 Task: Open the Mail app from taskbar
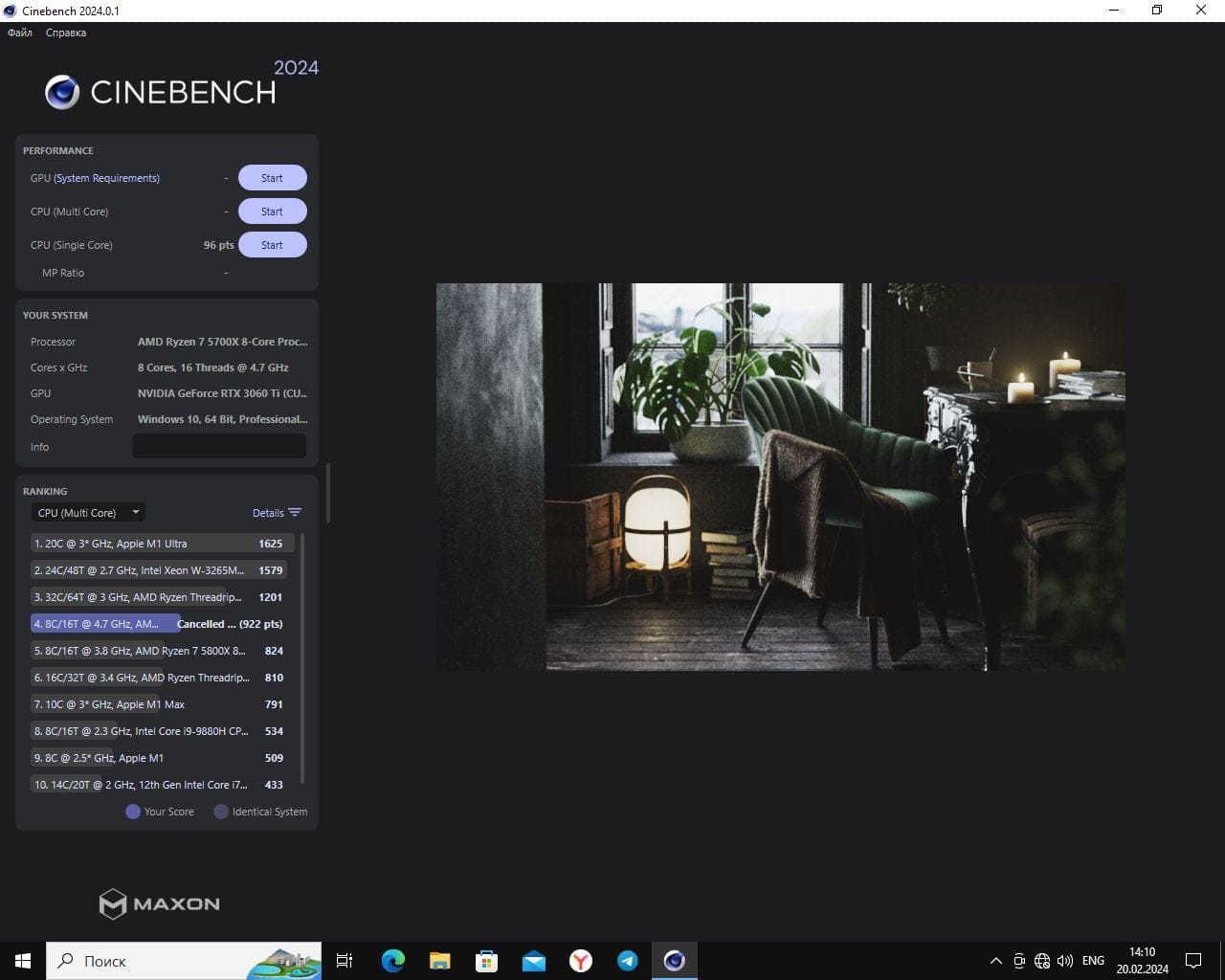point(533,961)
